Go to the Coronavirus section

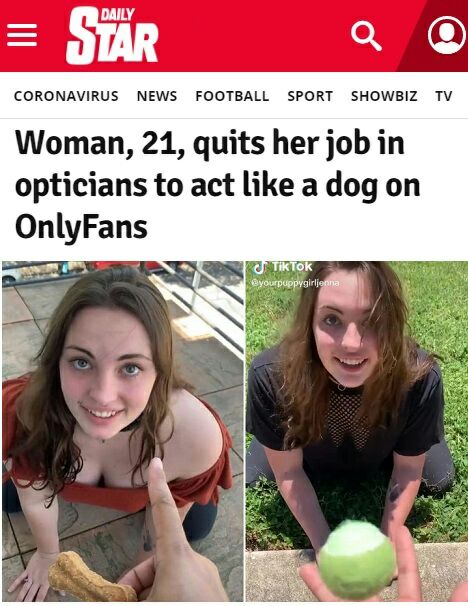click(x=66, y=96)
